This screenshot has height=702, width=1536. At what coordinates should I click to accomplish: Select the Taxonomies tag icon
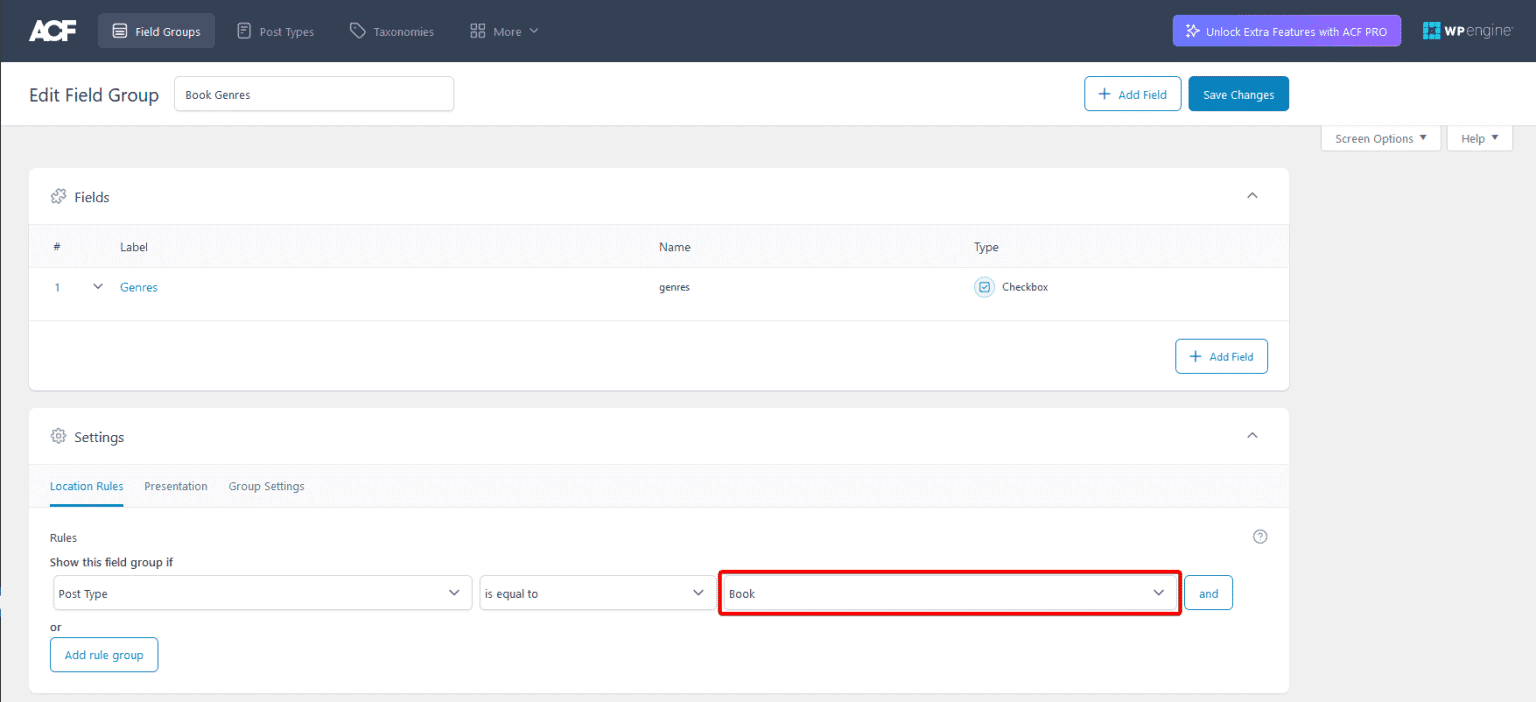357,30
